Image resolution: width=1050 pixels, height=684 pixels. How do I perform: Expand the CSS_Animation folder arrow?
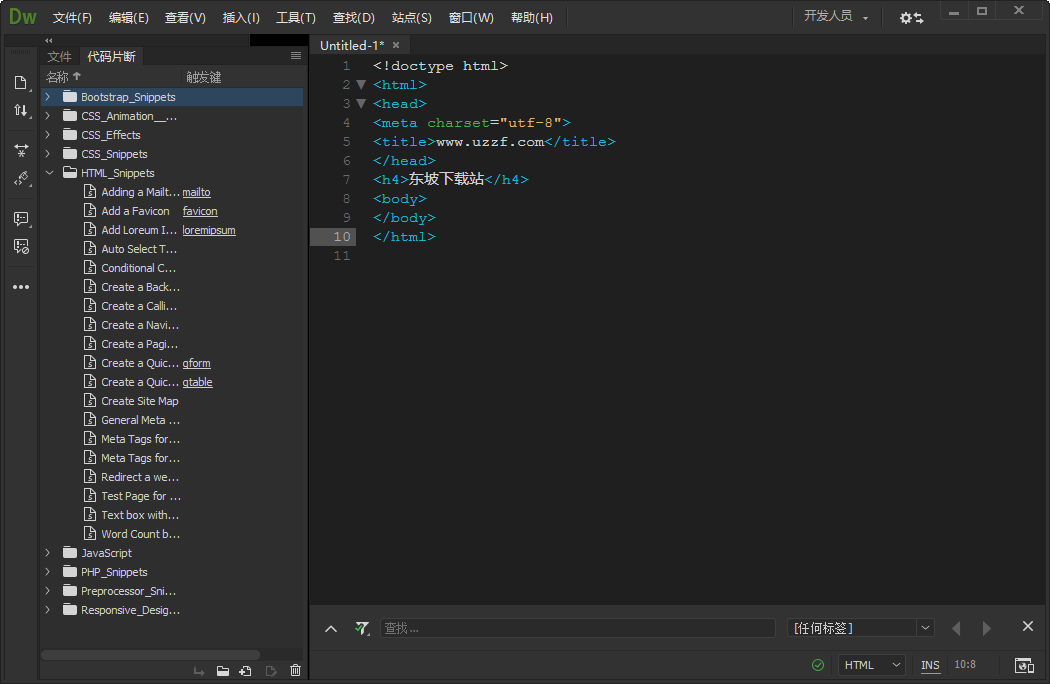point(48,116)
